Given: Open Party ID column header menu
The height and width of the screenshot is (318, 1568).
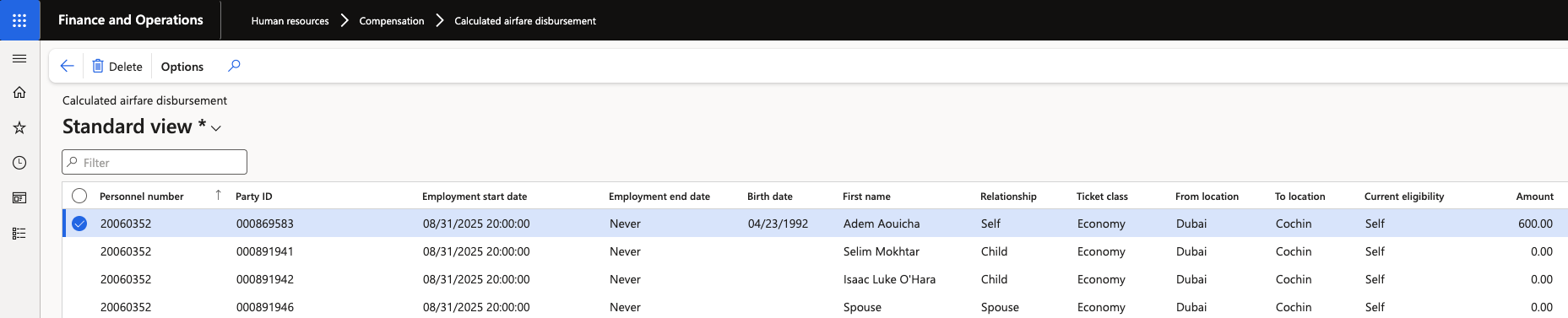Looking at the screenshot, I should (254, 197).
